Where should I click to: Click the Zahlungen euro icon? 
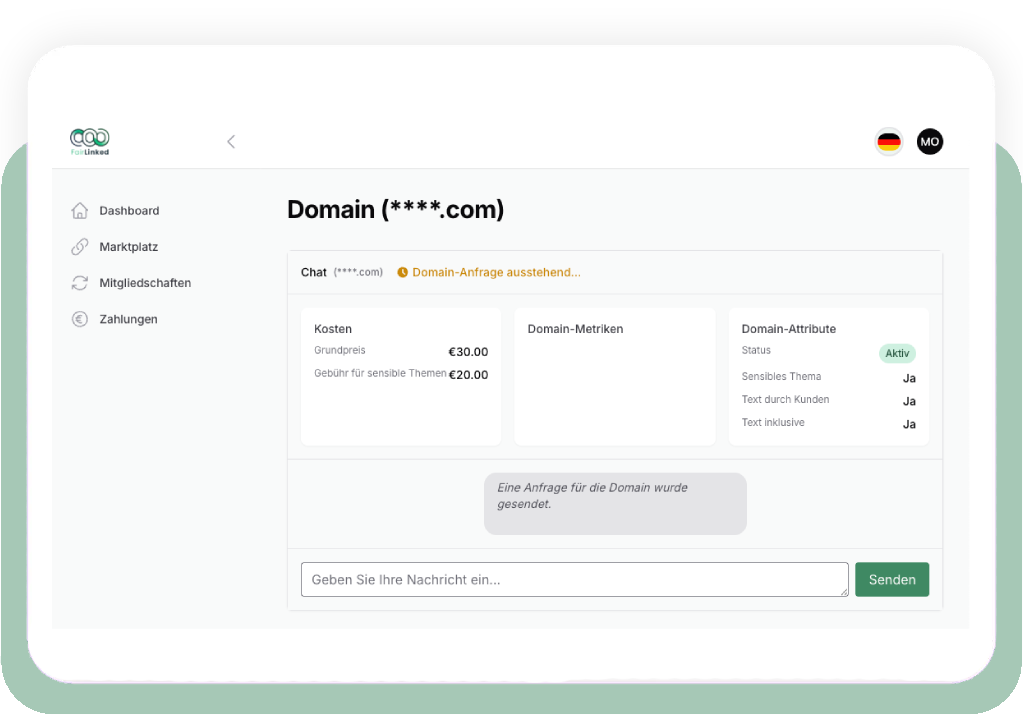(x=80, y=319)
